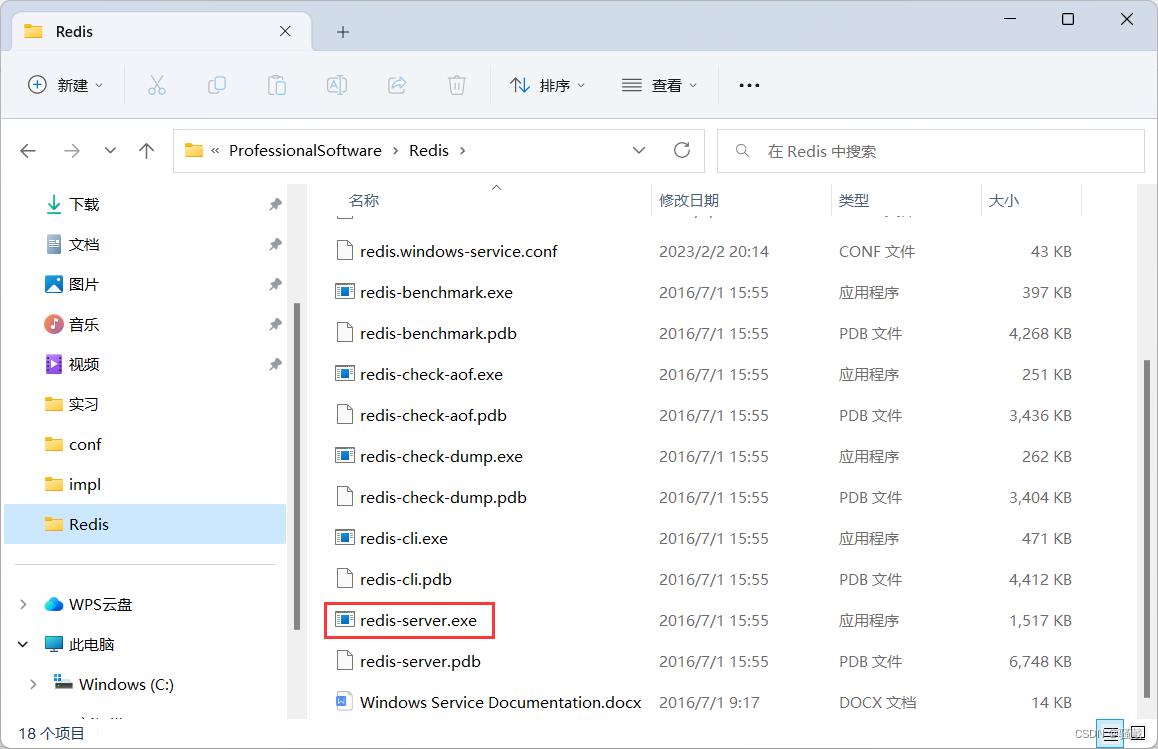Open Videos (视频) in sidebar
The width and height of the screenshot is (1158, 749).
click(x=83, y=364)
